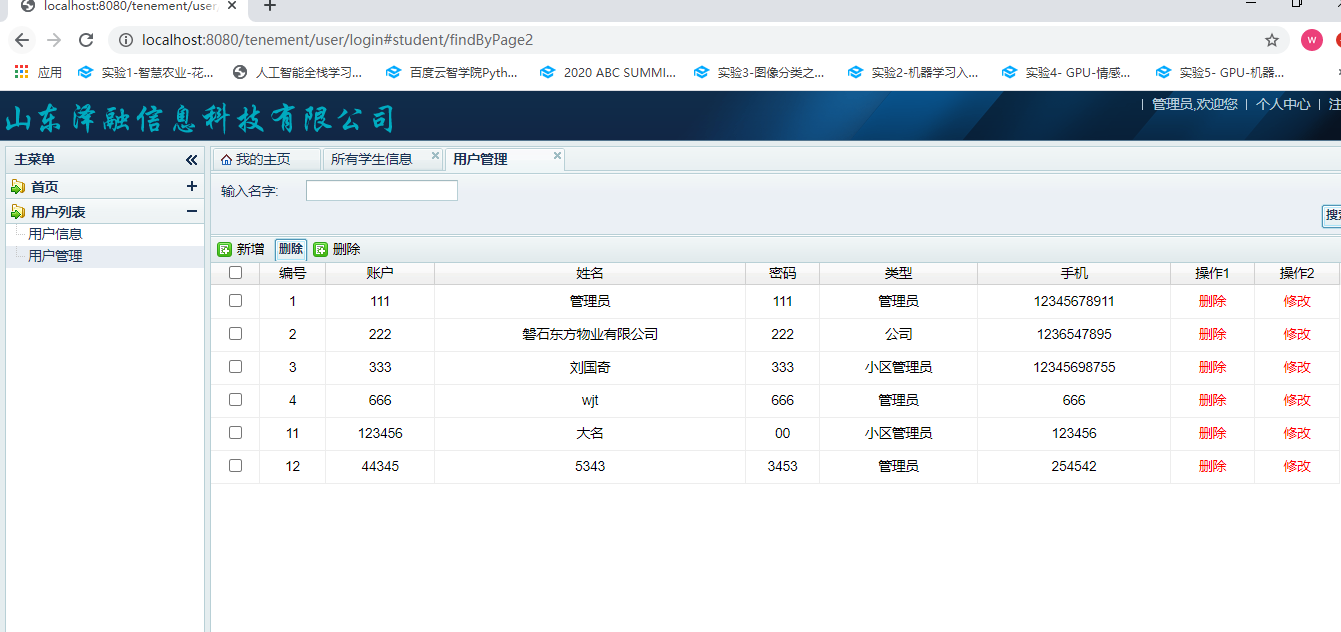Screen dimensions: 1341x632
Task: Collapse the 用户列表 menu section
Action: [x=192, y=211]
